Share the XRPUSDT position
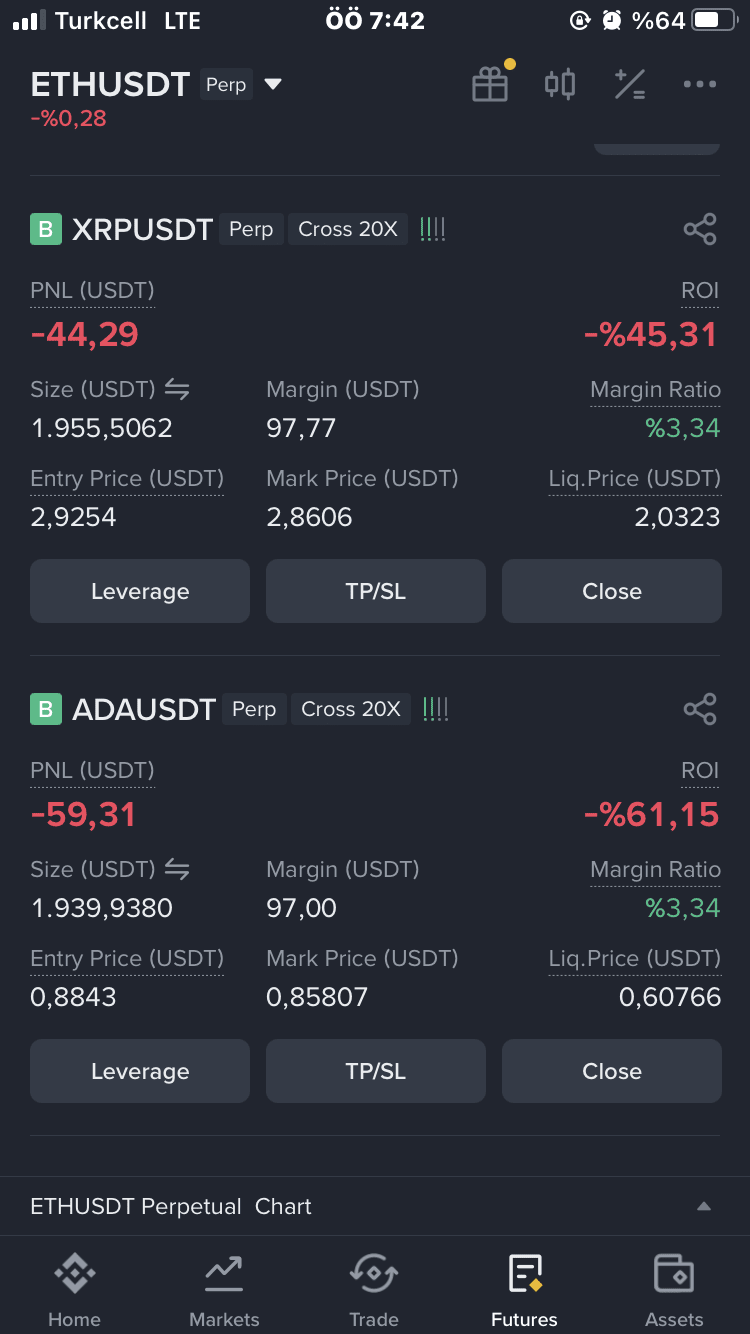750x1334 pixels. pos(700,229)
